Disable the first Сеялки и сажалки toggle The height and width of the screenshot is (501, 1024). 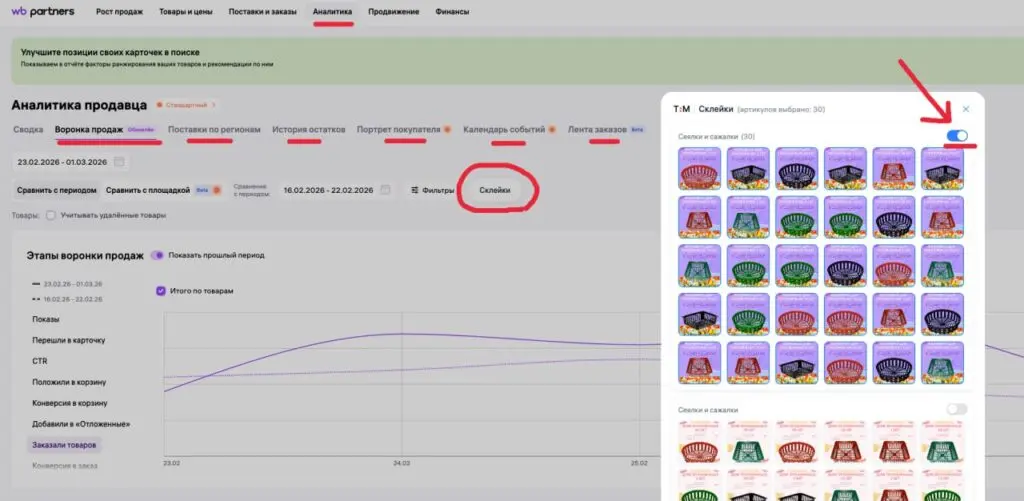[x=957, y=136]
